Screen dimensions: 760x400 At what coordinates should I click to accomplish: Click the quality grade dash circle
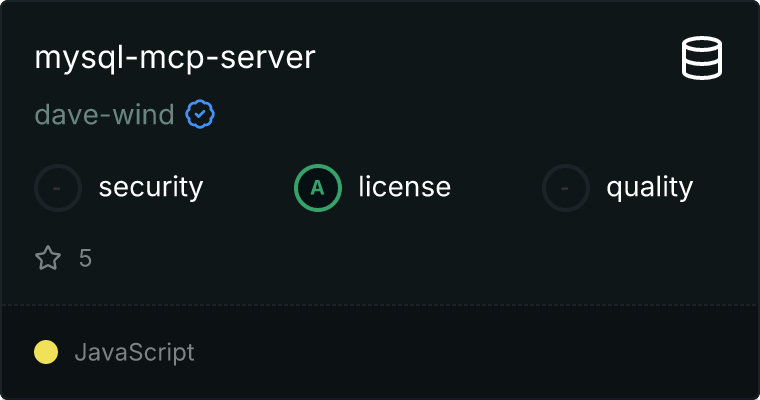click(566, 187)
